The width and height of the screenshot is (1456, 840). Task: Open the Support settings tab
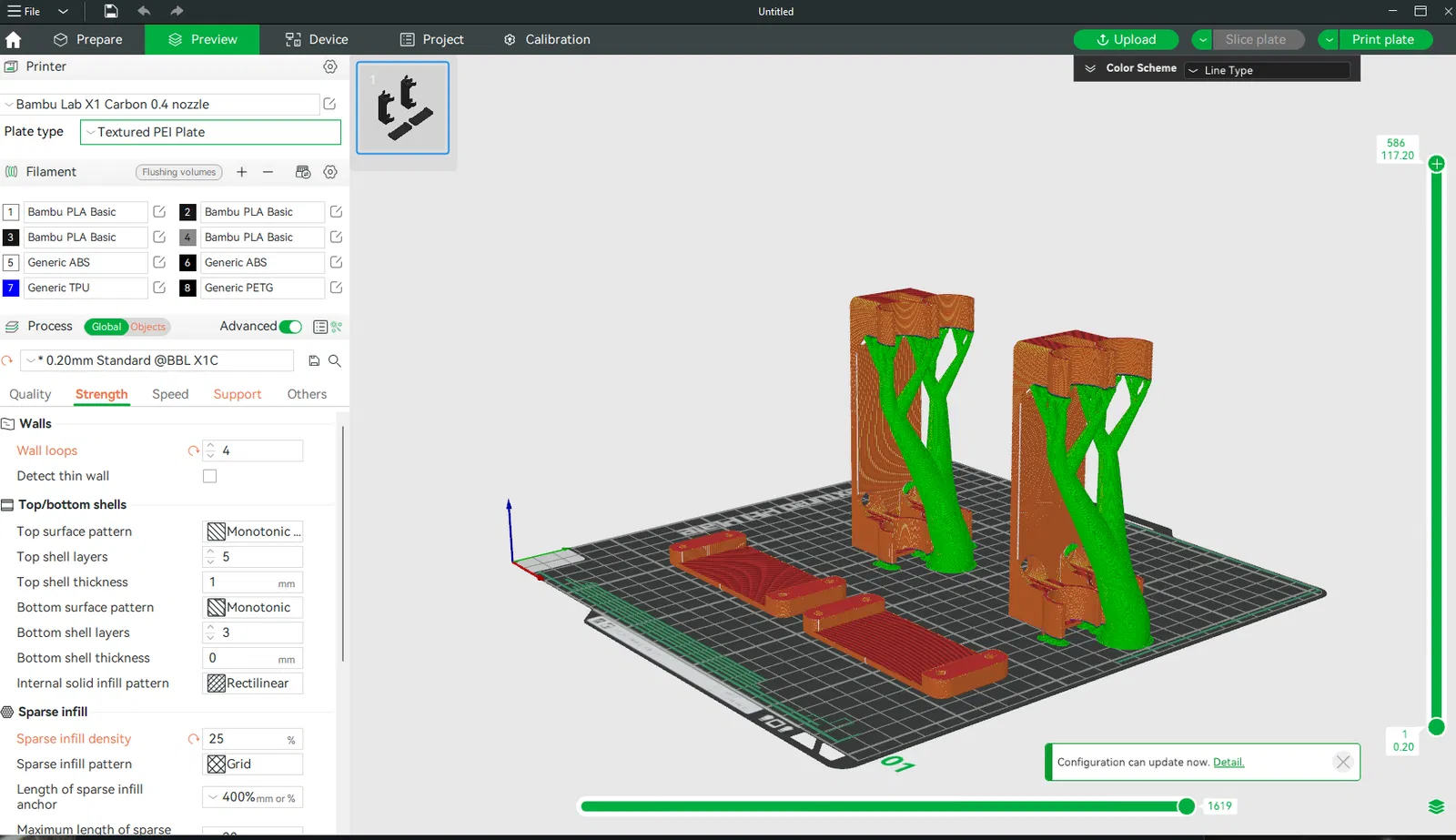pyautogui.click(x=238, y=394)
